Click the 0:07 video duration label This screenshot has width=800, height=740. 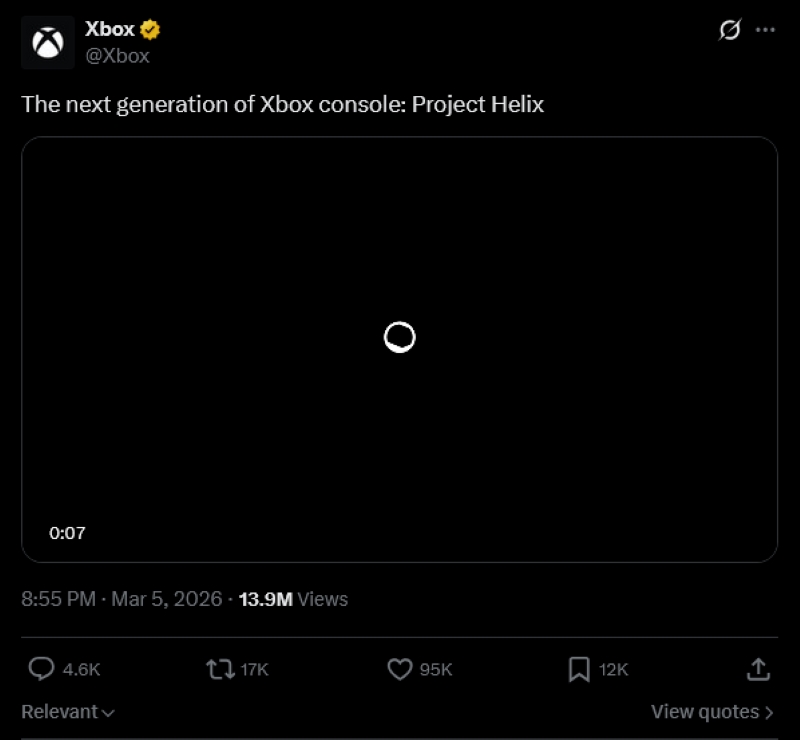68,533
